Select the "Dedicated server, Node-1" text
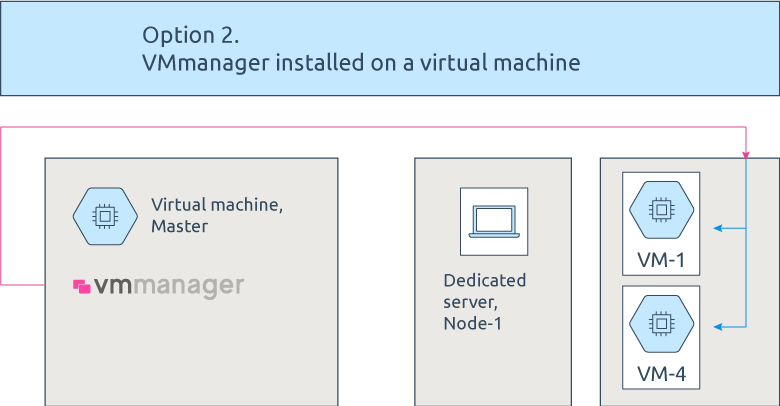The height and width of the screenshot is (406, 780). pyautogui.click(x=485, y=302)
